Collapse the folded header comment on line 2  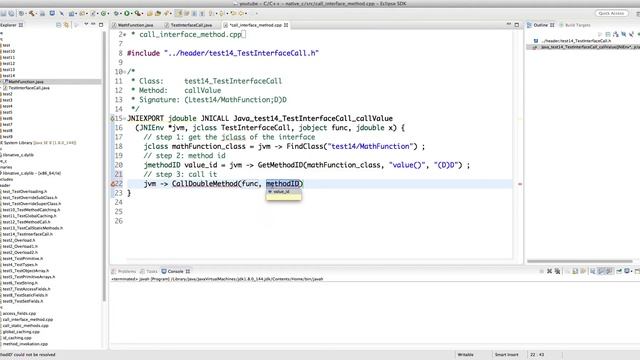point(124,35)
